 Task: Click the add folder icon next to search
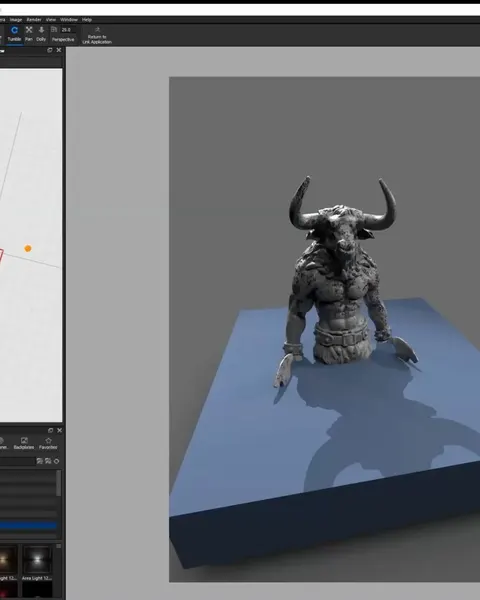pyautogui.click(x=39, y=461)
